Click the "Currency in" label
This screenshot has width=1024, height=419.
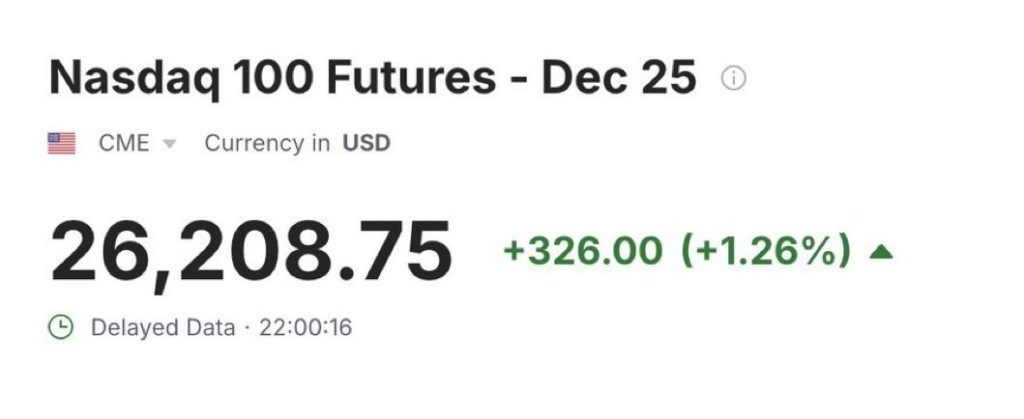coord(267,143)
